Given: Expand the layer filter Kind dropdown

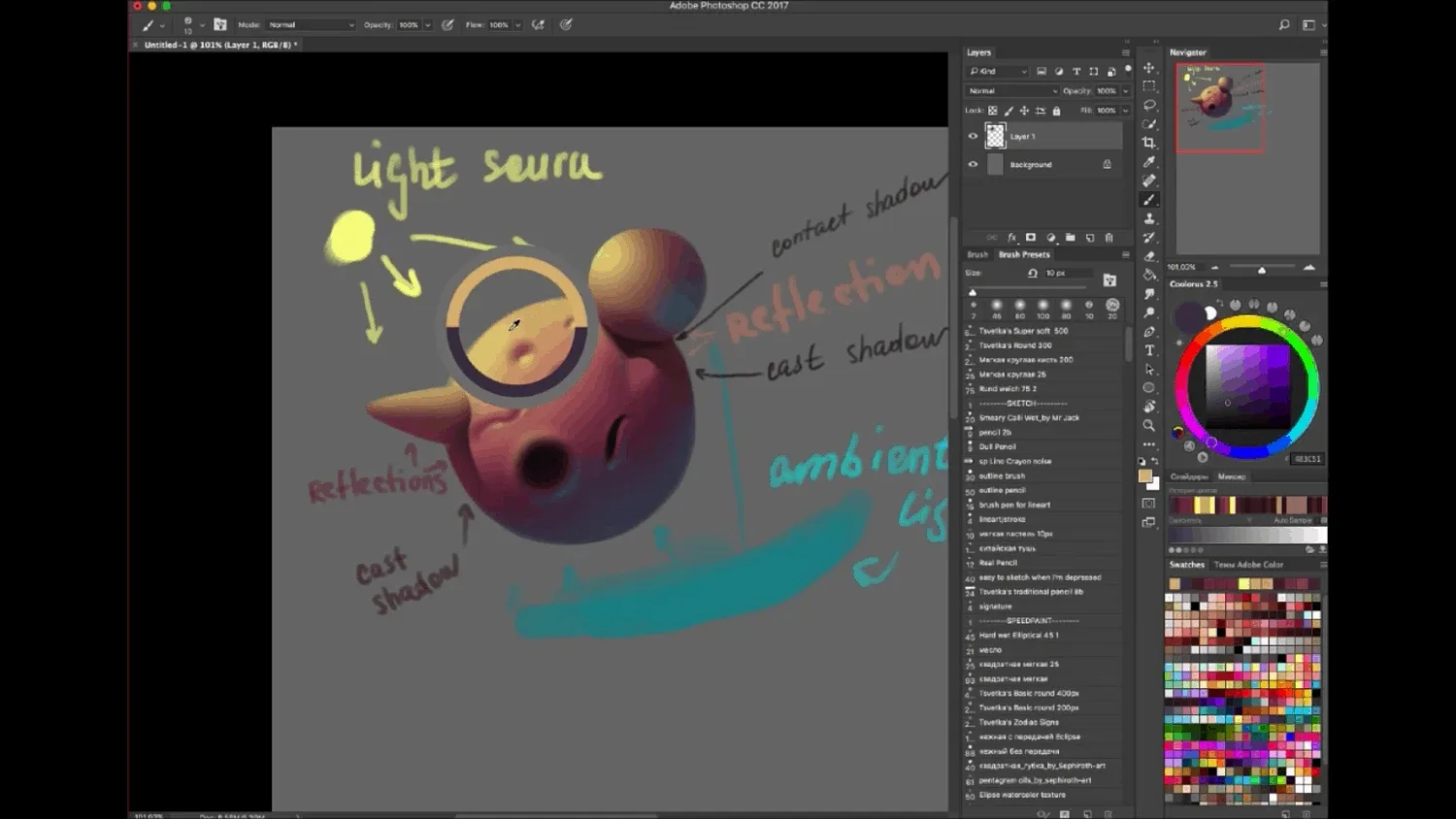Looking at the screenshot, I should 998,72.
